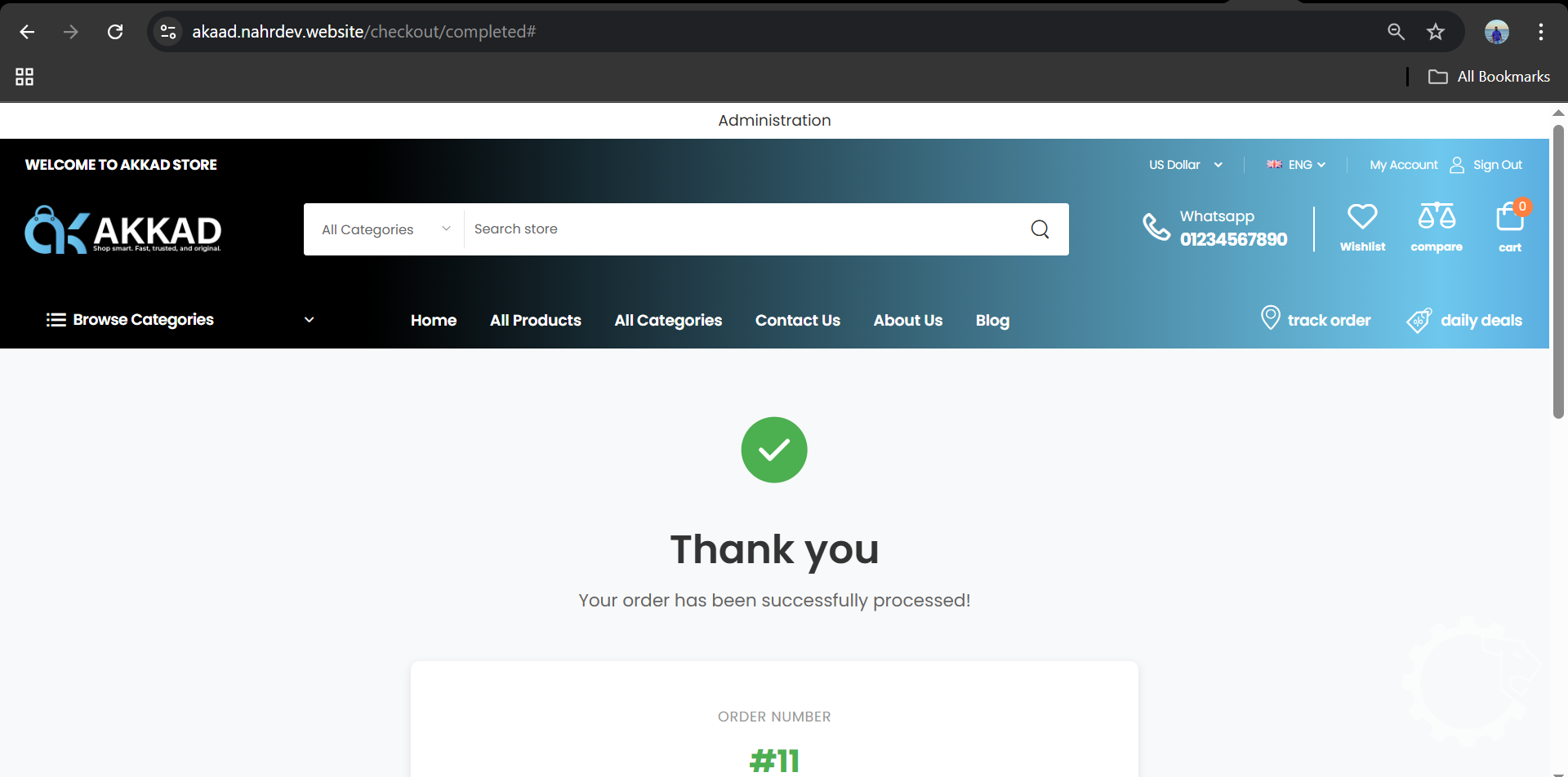Image resolution: width=1568 pixels, height=777 pixels.
Task: Expand the Browse Categories menu
Action: [x=180, y=320]
